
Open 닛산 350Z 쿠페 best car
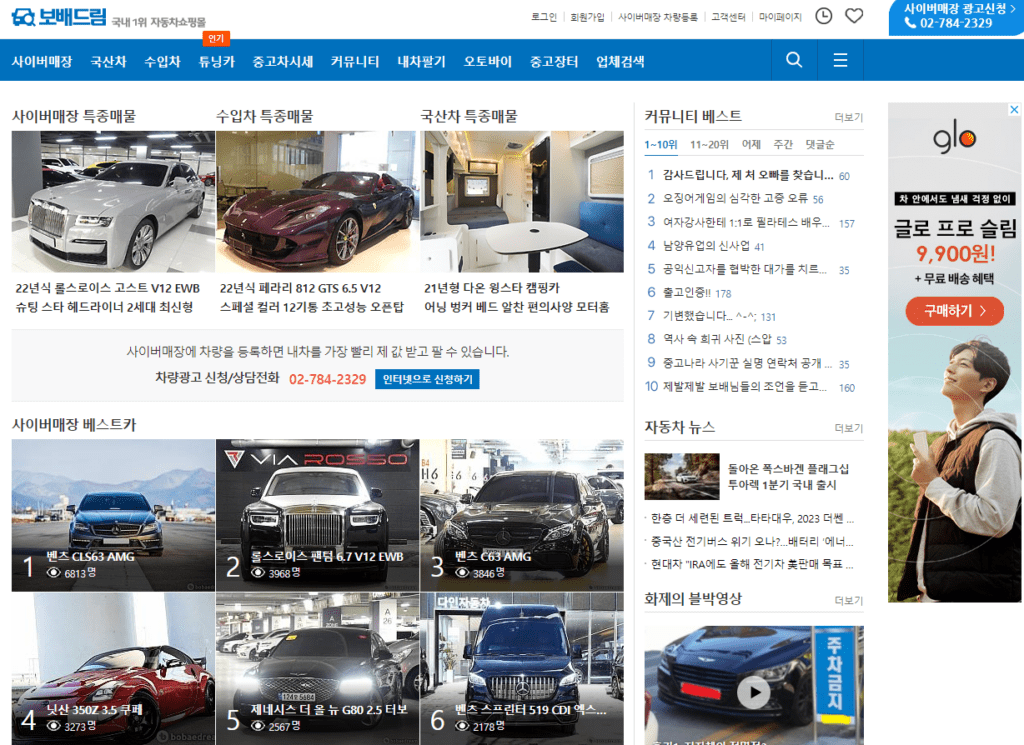click(113, 669)
